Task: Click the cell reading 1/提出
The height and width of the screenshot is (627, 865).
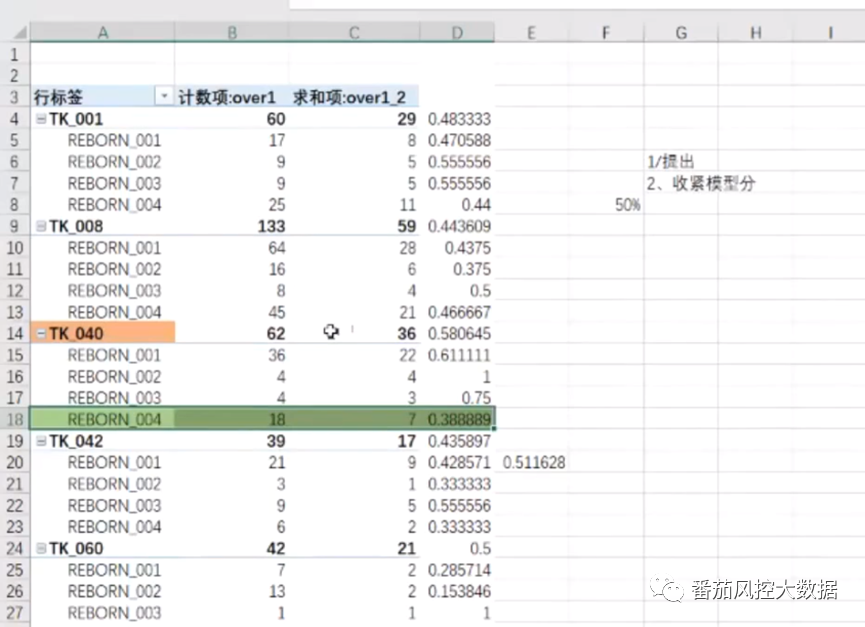Action: tap(671, 161)
